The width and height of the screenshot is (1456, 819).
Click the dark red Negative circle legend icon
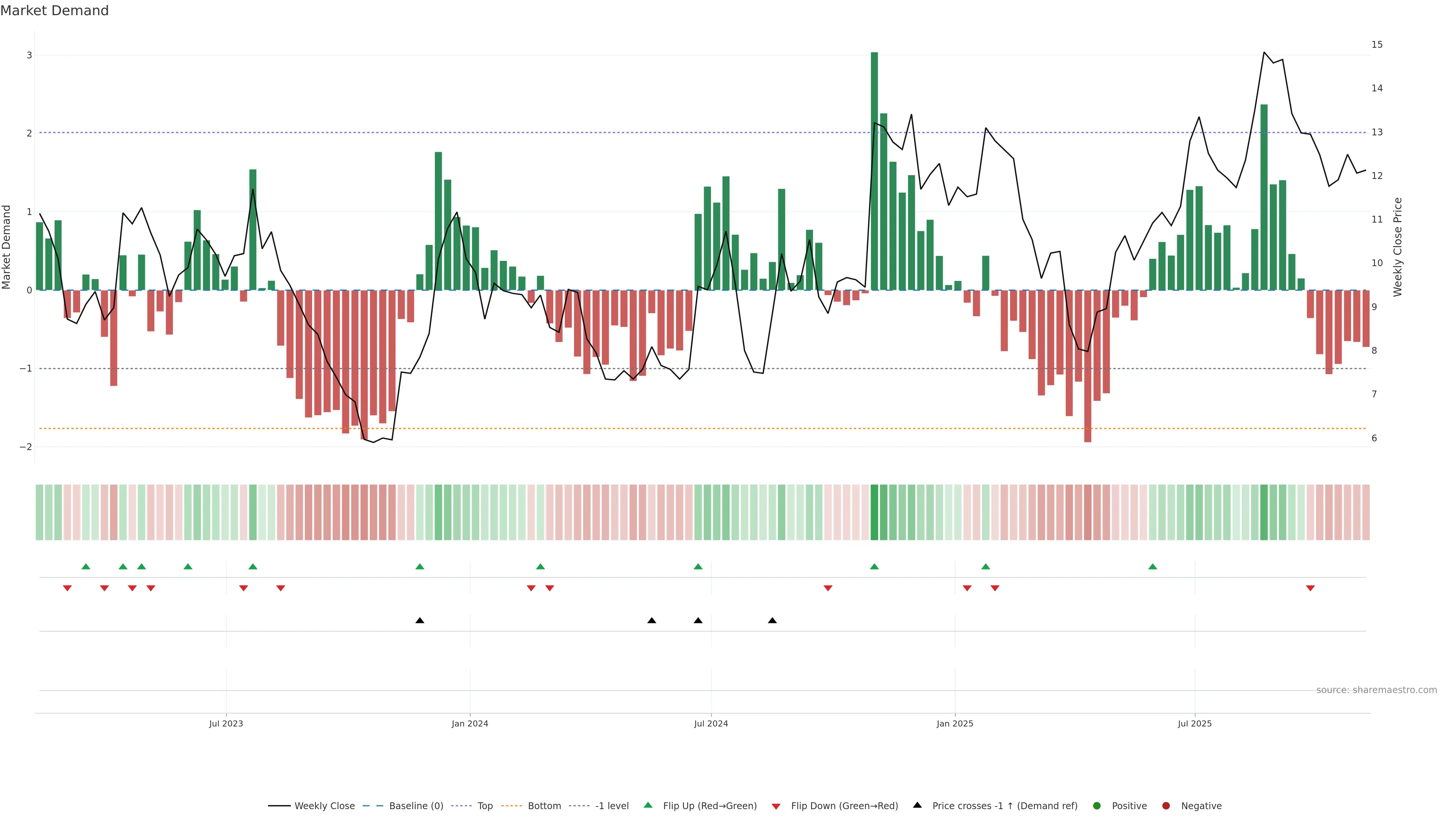[x=1166, y=805]
